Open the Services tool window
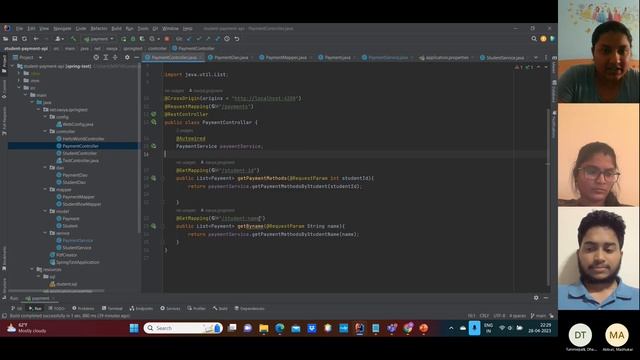Image resolution: width=640 pixels, height=360 pixels. (x=170, y=309)
